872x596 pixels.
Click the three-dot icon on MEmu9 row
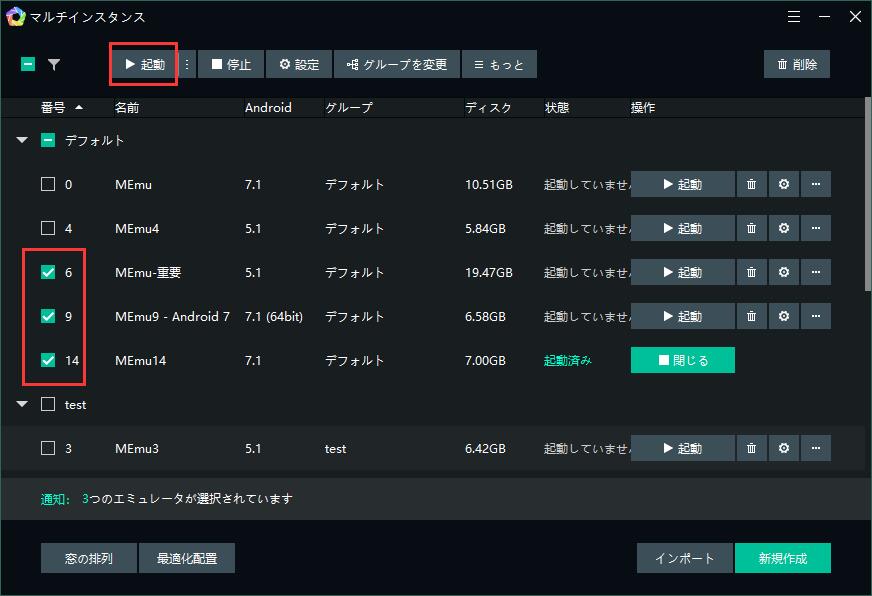pyautogui.click(x=816, y=316)
